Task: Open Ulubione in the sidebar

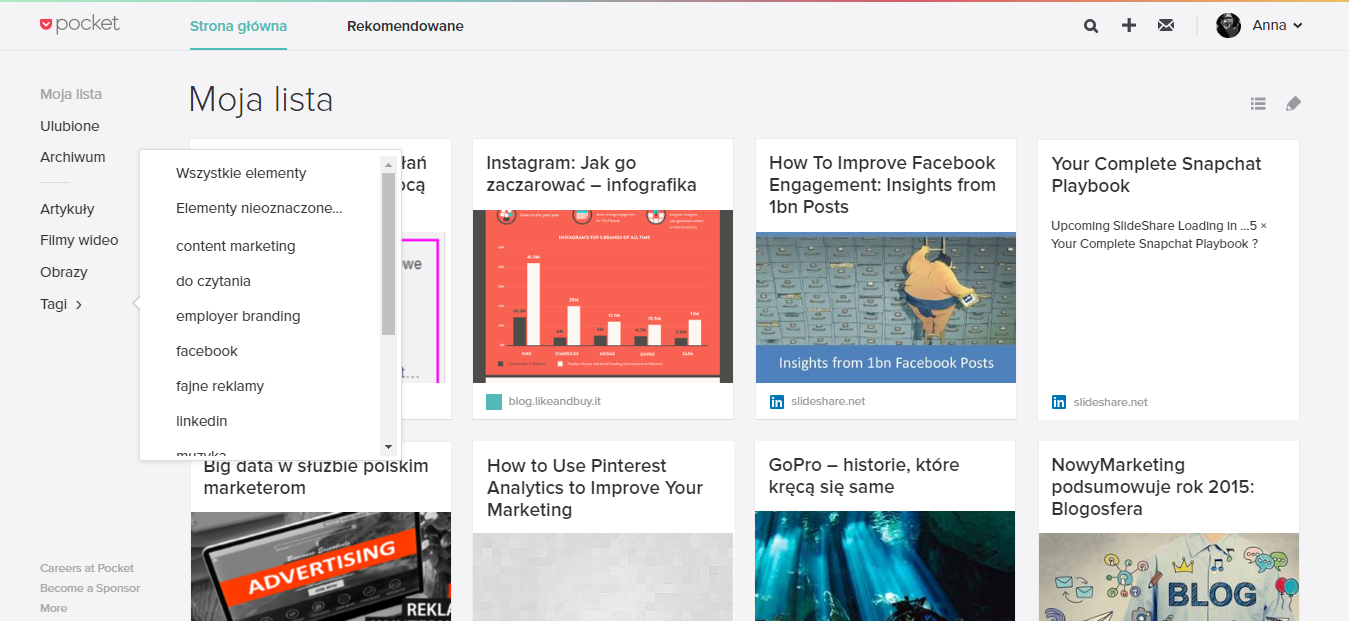Action: click(70, 126)
